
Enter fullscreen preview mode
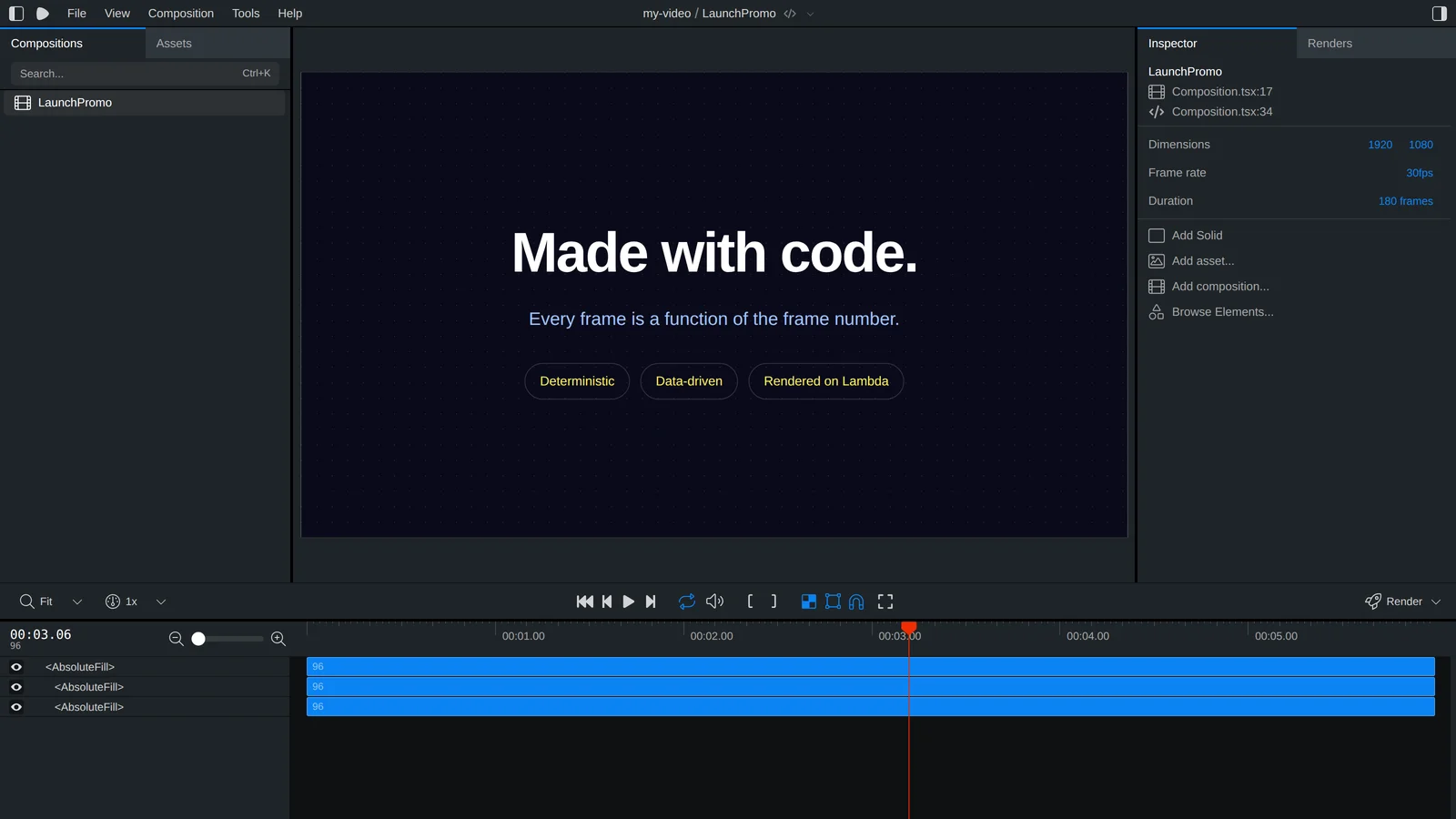885,602
